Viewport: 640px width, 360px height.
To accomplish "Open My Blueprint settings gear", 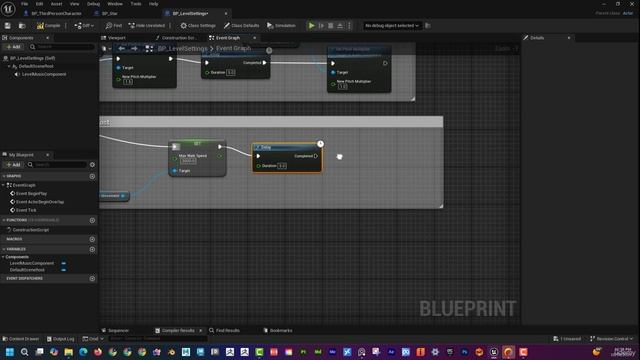I will tap(92, 164).
